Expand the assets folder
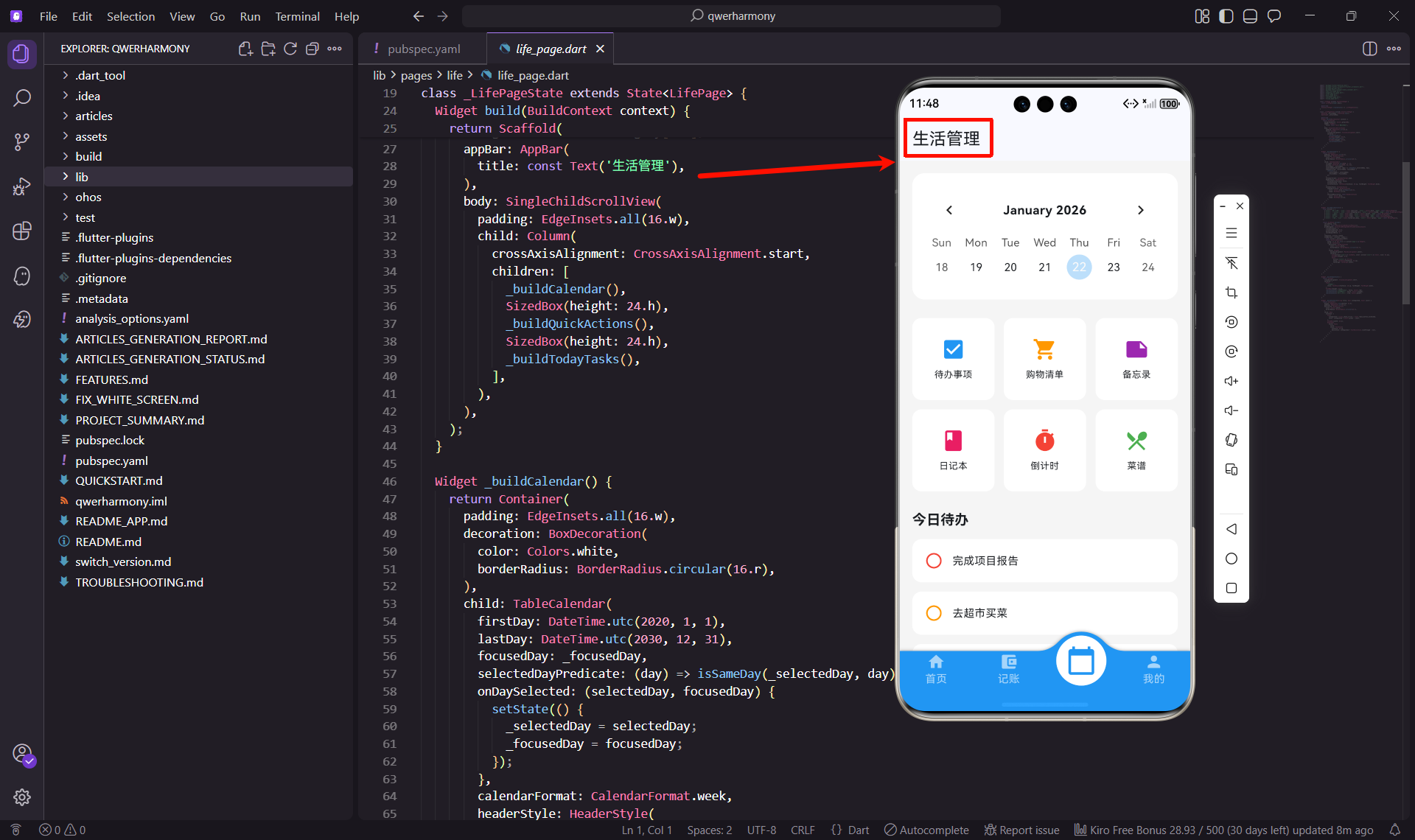 (91, 136)
